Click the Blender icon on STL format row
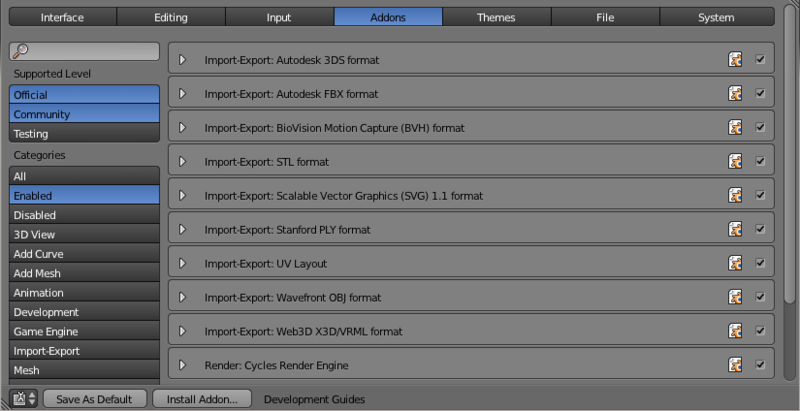This screenshot has width=800, height=411. point(735,162)
